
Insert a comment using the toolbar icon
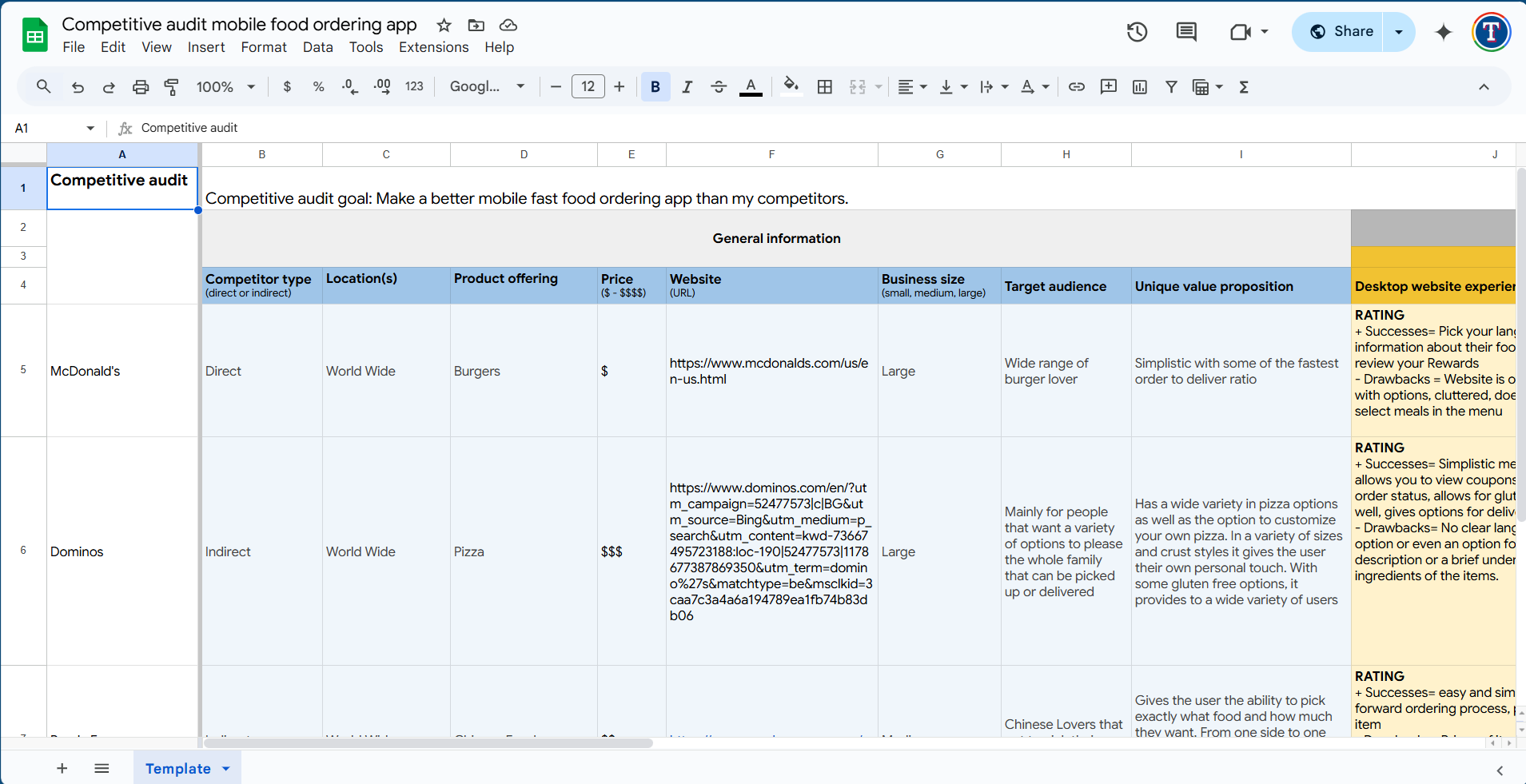[x=1108, y=86]
